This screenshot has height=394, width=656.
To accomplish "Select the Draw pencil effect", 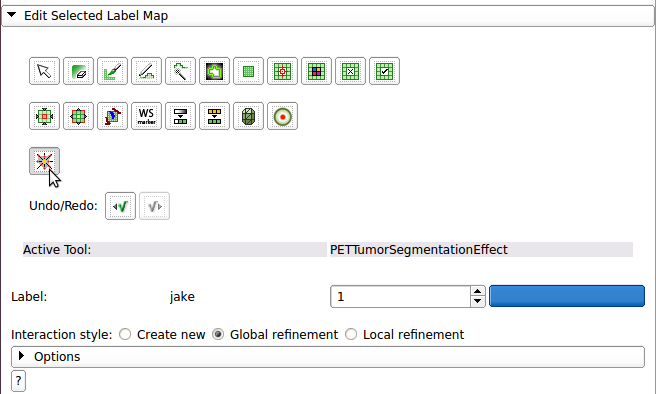I will pyautogui.click(x=146, y=71).
